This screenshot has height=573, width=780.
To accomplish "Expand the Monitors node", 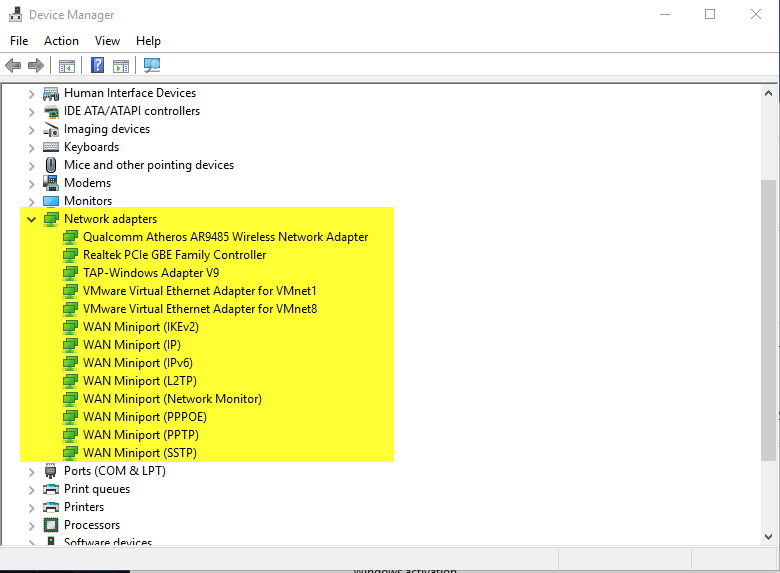I will pos(31,202).
